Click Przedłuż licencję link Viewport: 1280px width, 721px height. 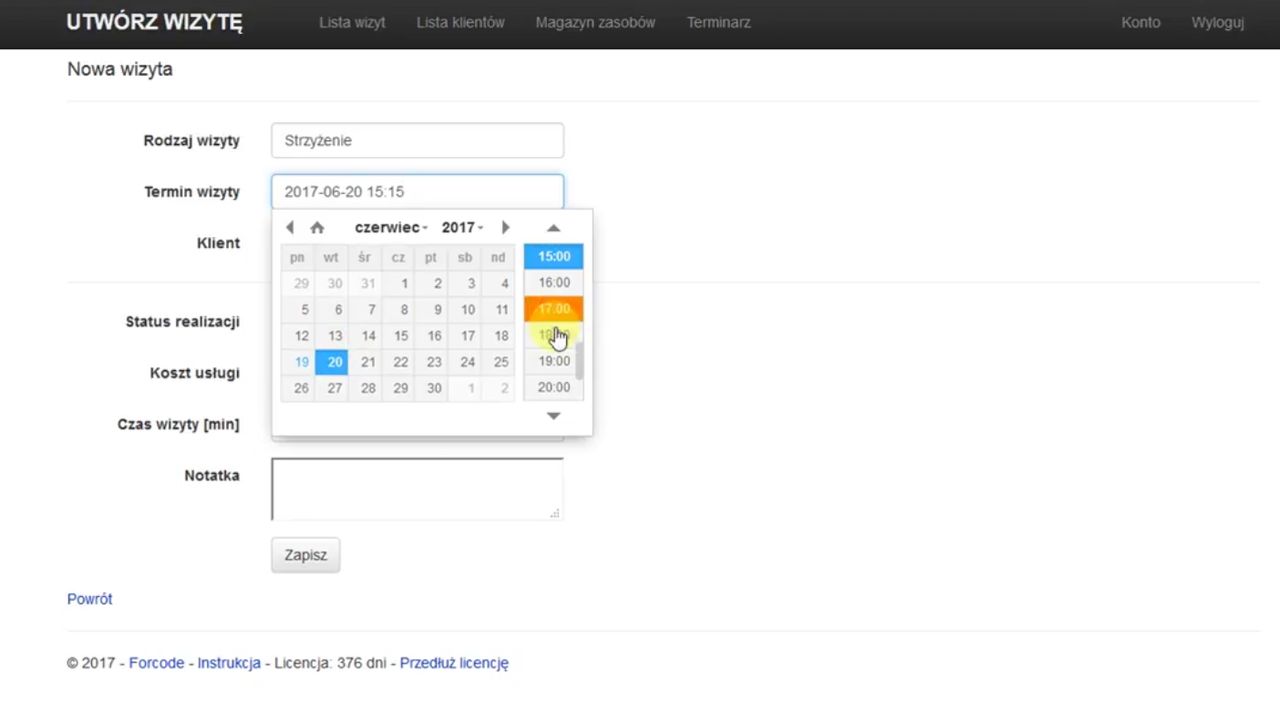click(x=454, y=663)
